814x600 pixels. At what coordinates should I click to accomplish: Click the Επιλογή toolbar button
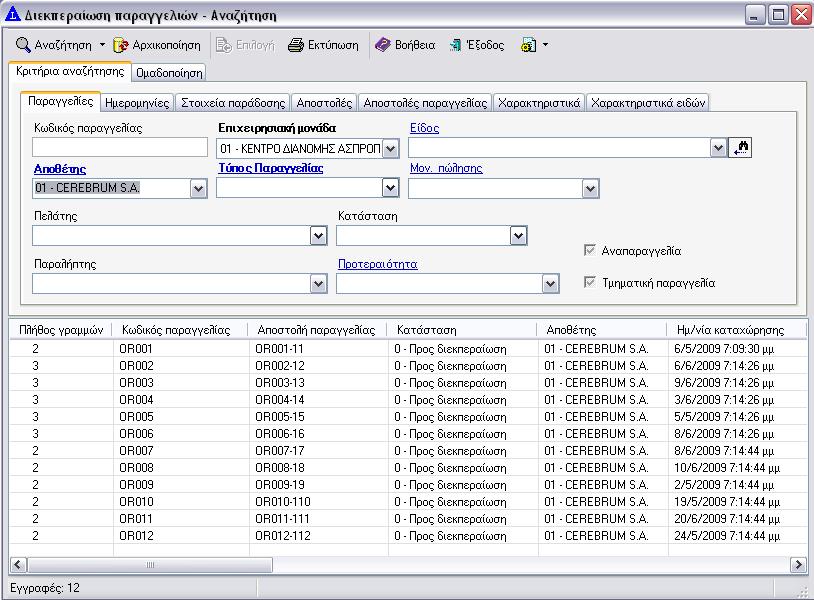pos(245,45)
